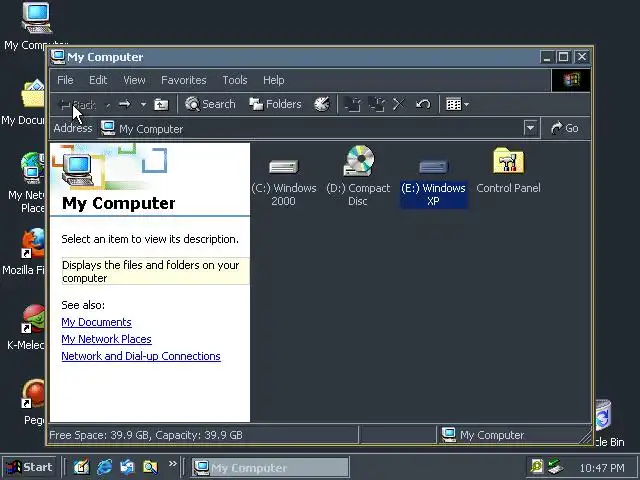Image resolution: width=640 pixels, height=480 pixels.
Task: Click the My Computer heading in left pane
Action: (x=118, y=203)
